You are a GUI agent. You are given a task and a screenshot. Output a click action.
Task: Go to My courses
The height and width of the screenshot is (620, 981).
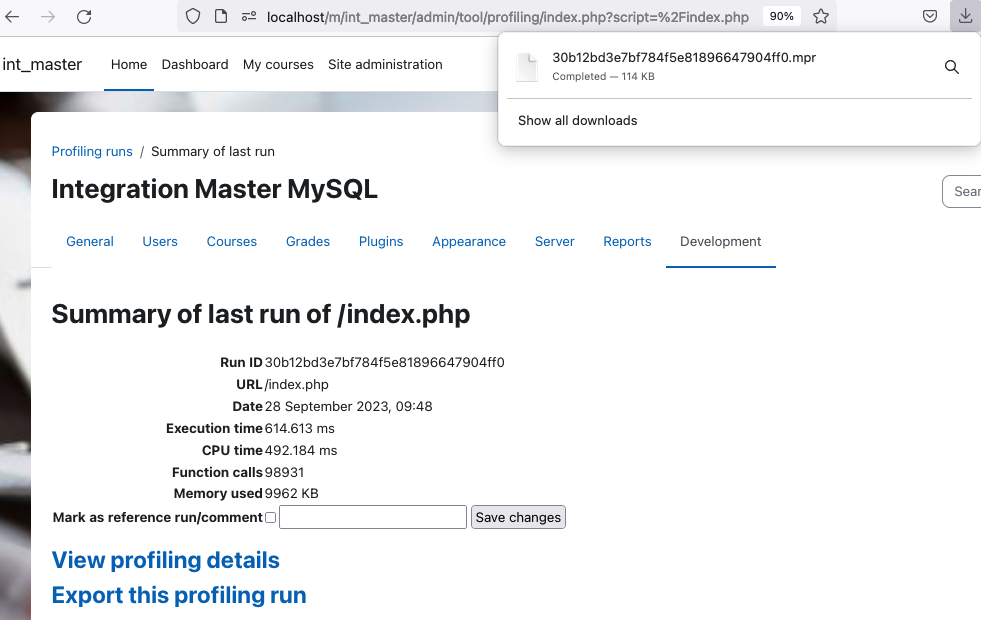pyautogui.click(x=278, y=64)
